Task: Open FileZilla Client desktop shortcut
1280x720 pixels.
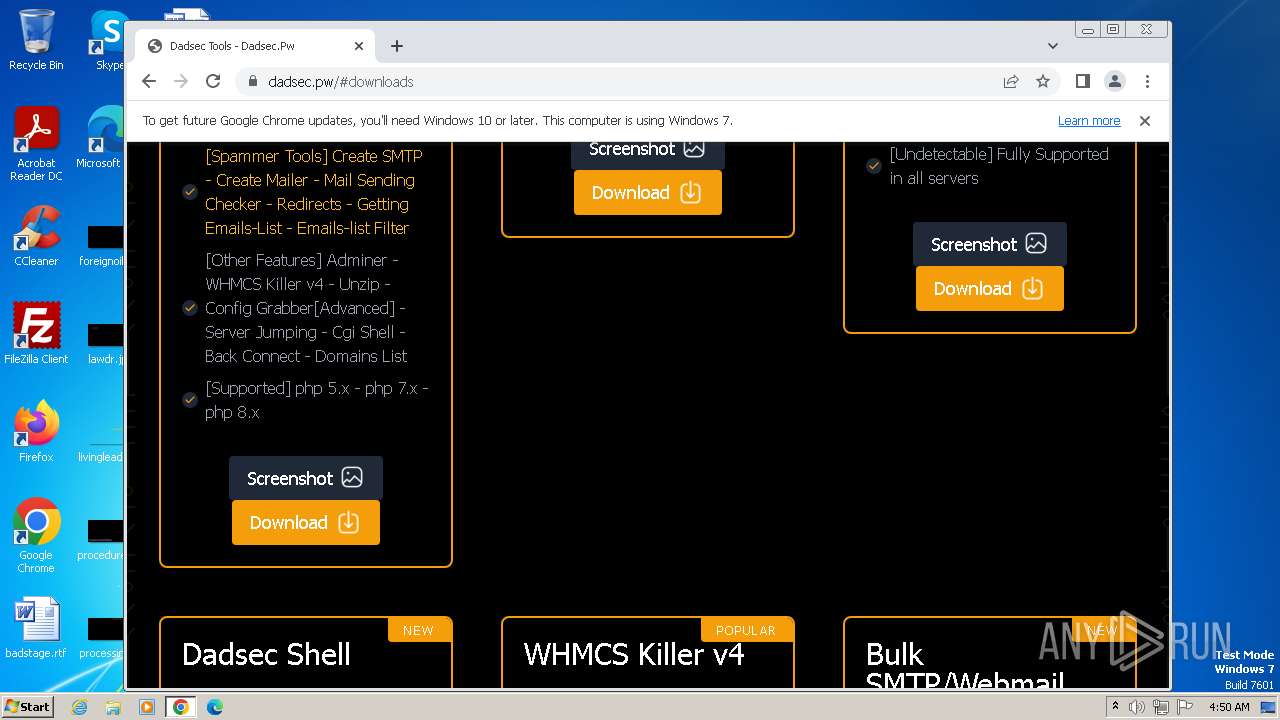Action: click(x=36, y=334)
